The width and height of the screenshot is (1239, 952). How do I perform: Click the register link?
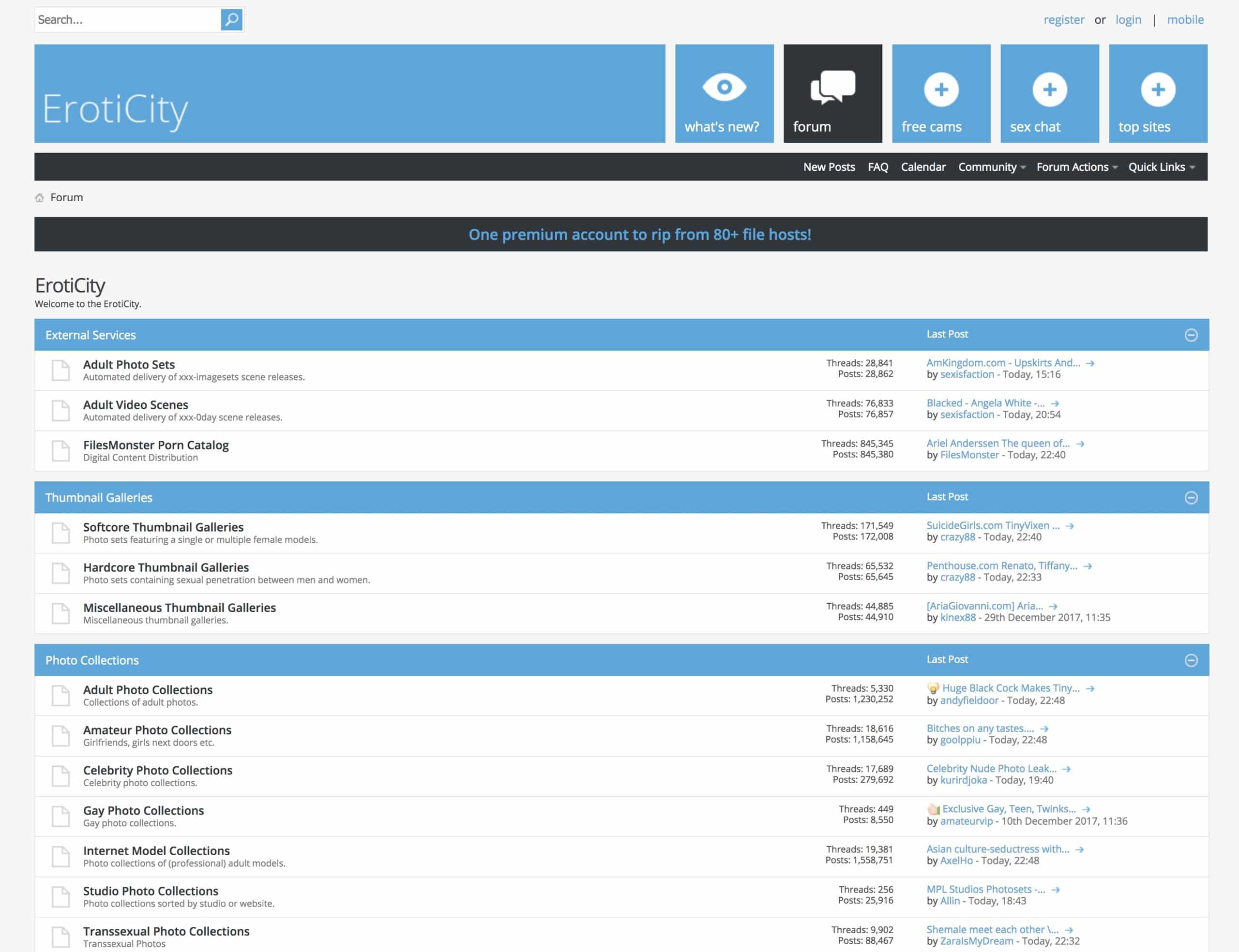(x=1063, y=20)
